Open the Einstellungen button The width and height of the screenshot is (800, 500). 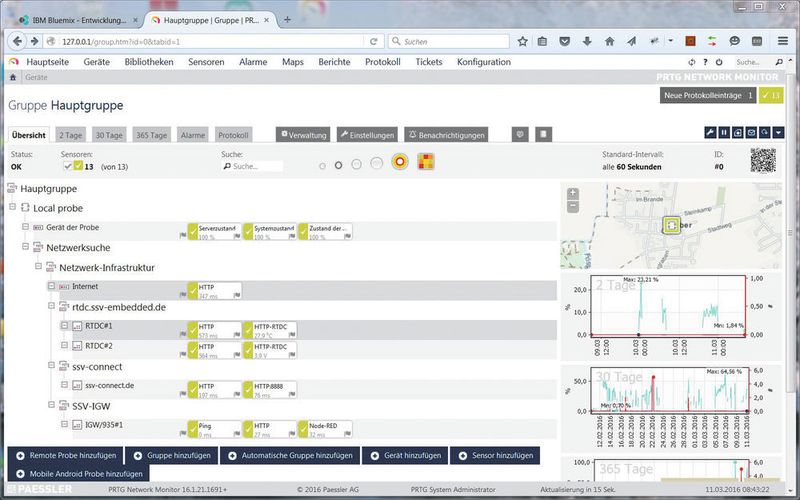[367, 135]
